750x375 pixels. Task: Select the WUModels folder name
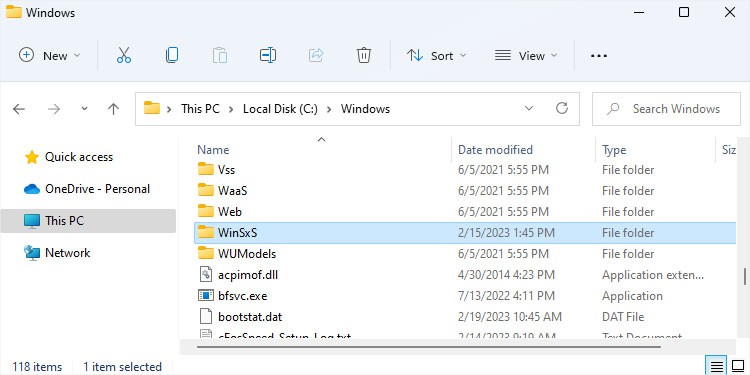click(x=247, y=254)
